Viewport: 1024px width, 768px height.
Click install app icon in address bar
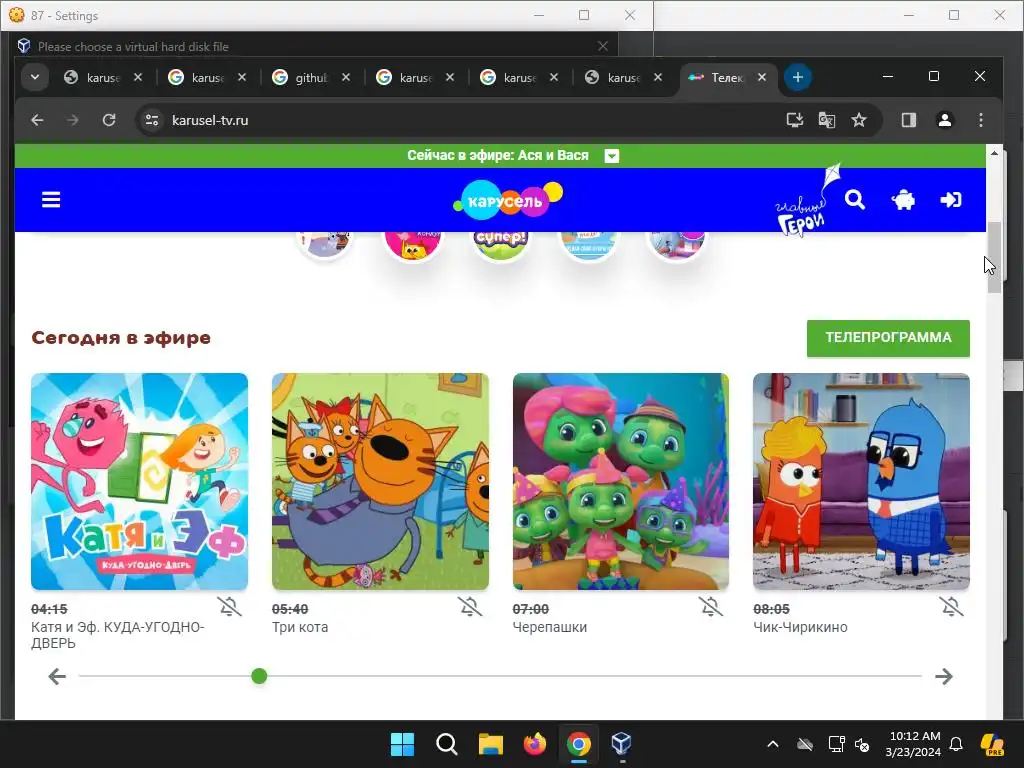tap(794, 120)
